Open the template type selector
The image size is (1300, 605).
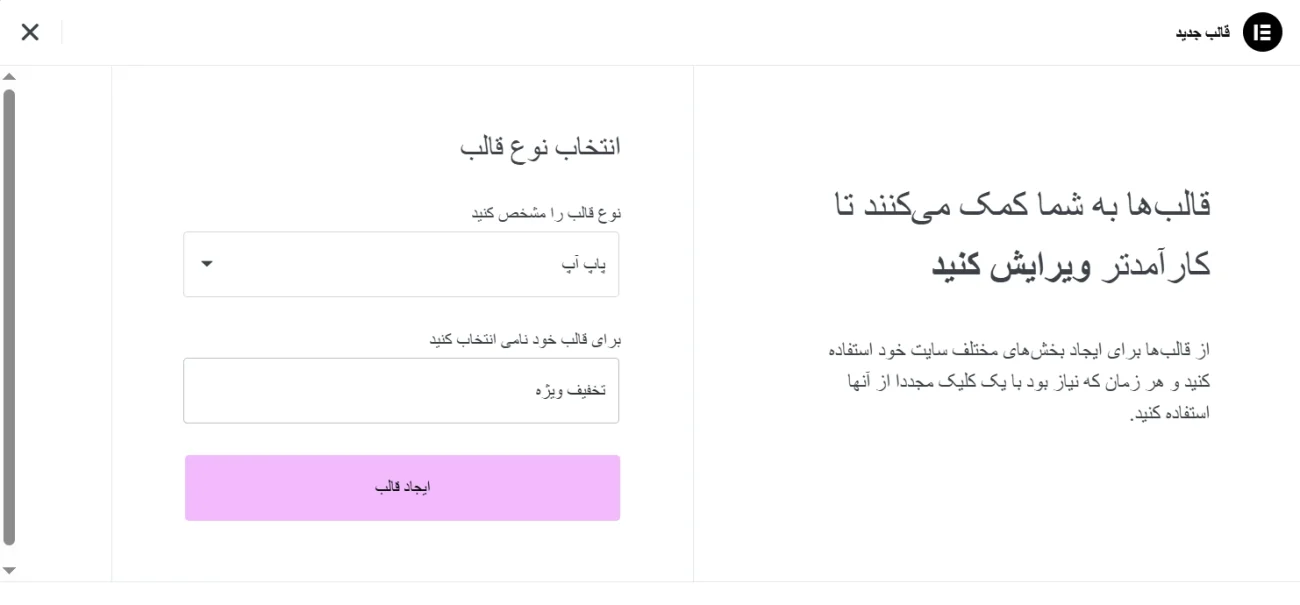tap(400, 263)
